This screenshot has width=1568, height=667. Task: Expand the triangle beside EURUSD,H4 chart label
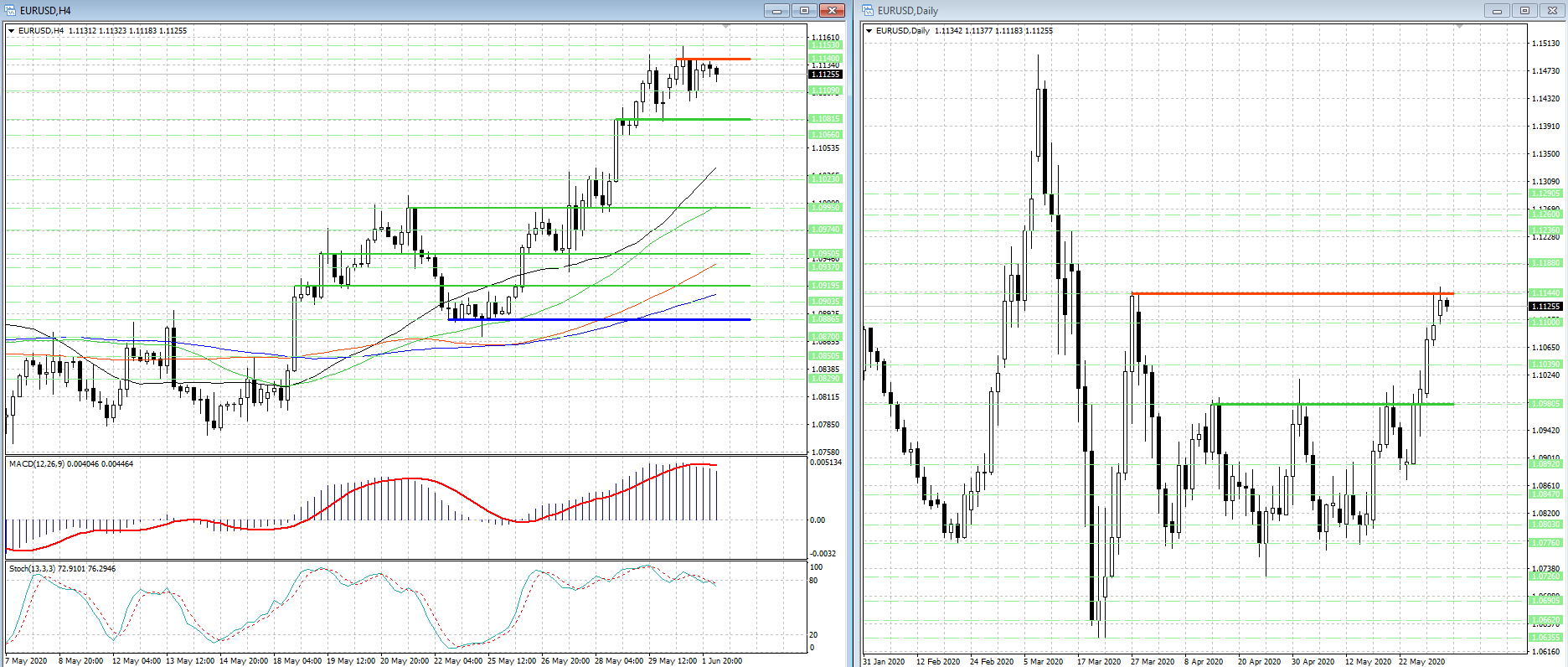tap(12, 31)
